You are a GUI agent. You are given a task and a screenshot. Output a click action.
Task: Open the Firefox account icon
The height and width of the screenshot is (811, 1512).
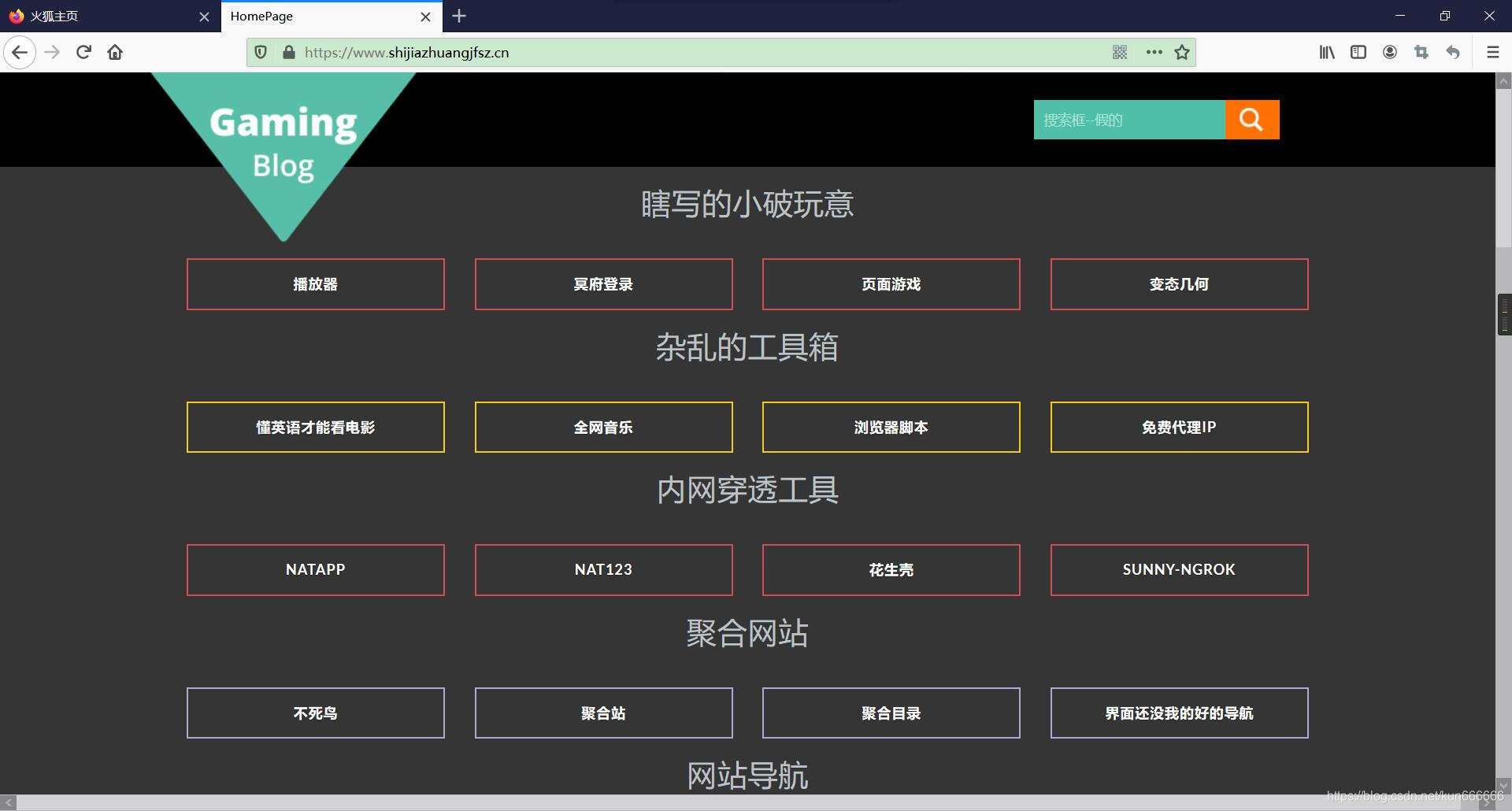point(1390,52)
